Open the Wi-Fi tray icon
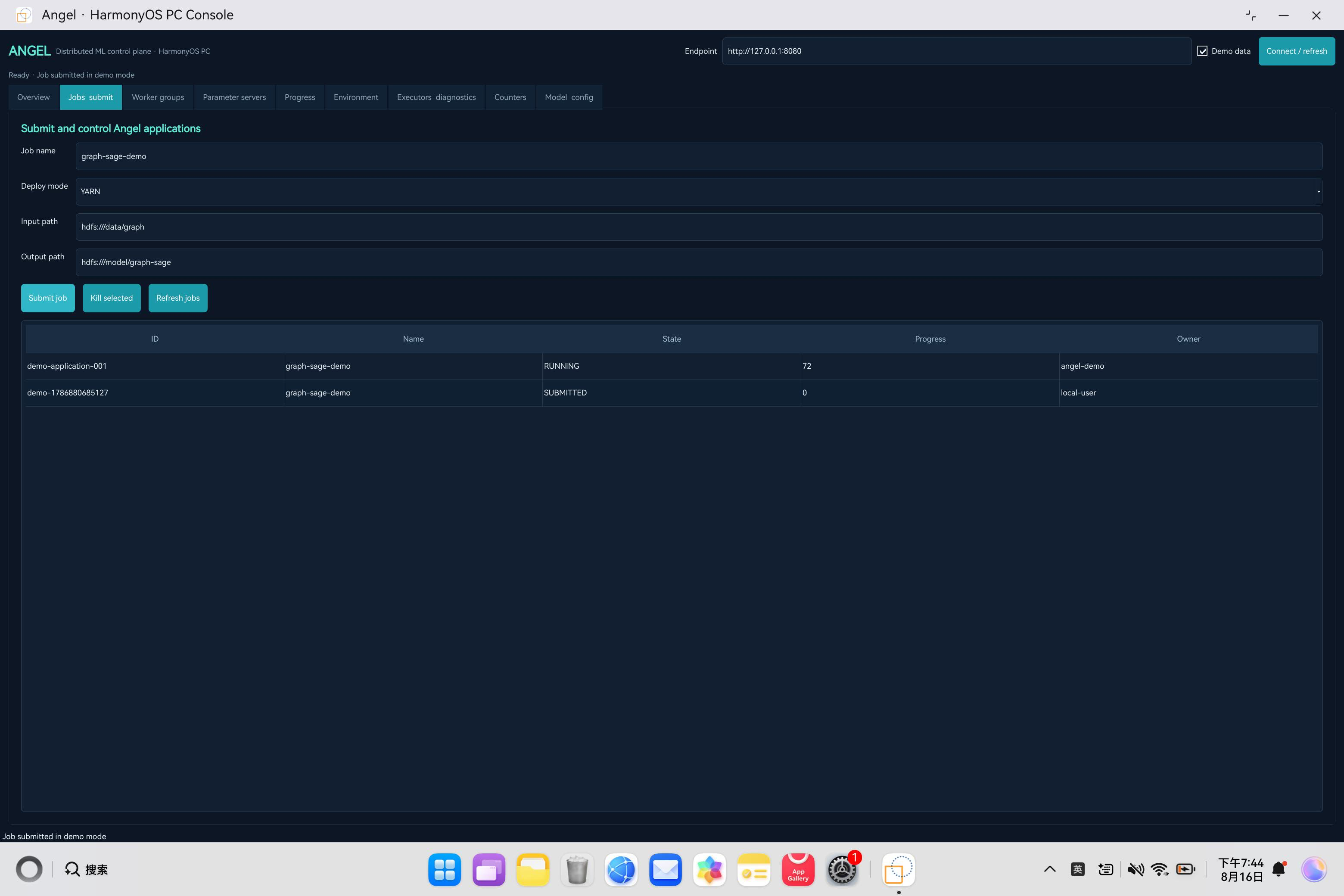This screenshot has height=896, width=1344. (x=1160, y=870)
